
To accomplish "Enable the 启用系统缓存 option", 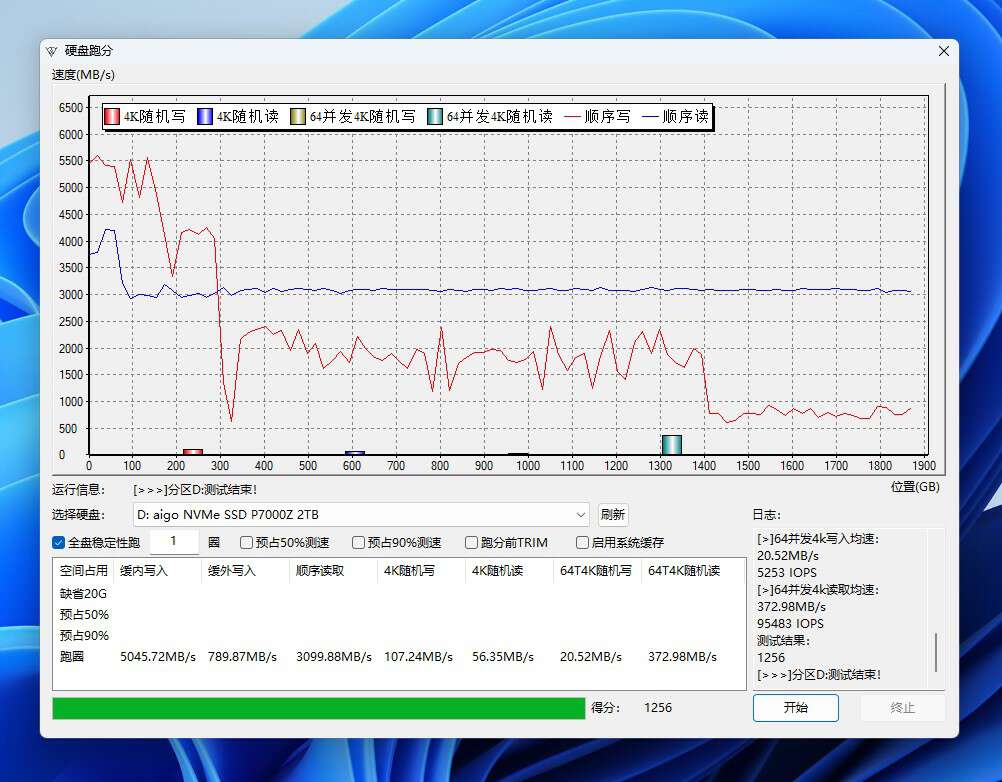I will coord(581,542).
